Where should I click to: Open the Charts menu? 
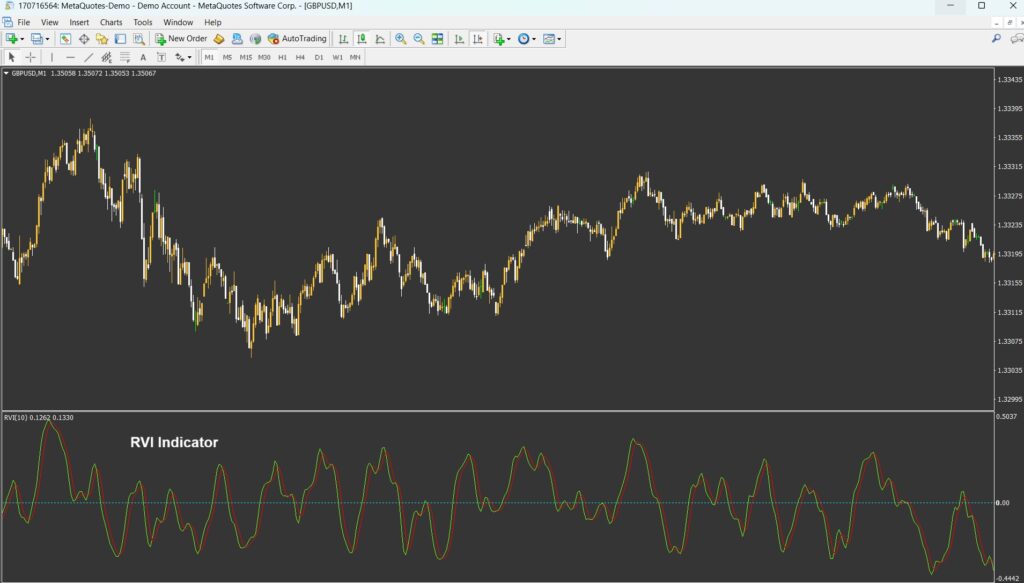[x=111, y=22]
